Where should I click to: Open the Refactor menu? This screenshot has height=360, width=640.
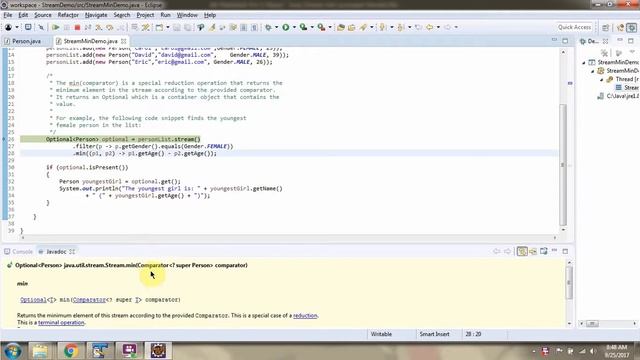tap(68, 15)
